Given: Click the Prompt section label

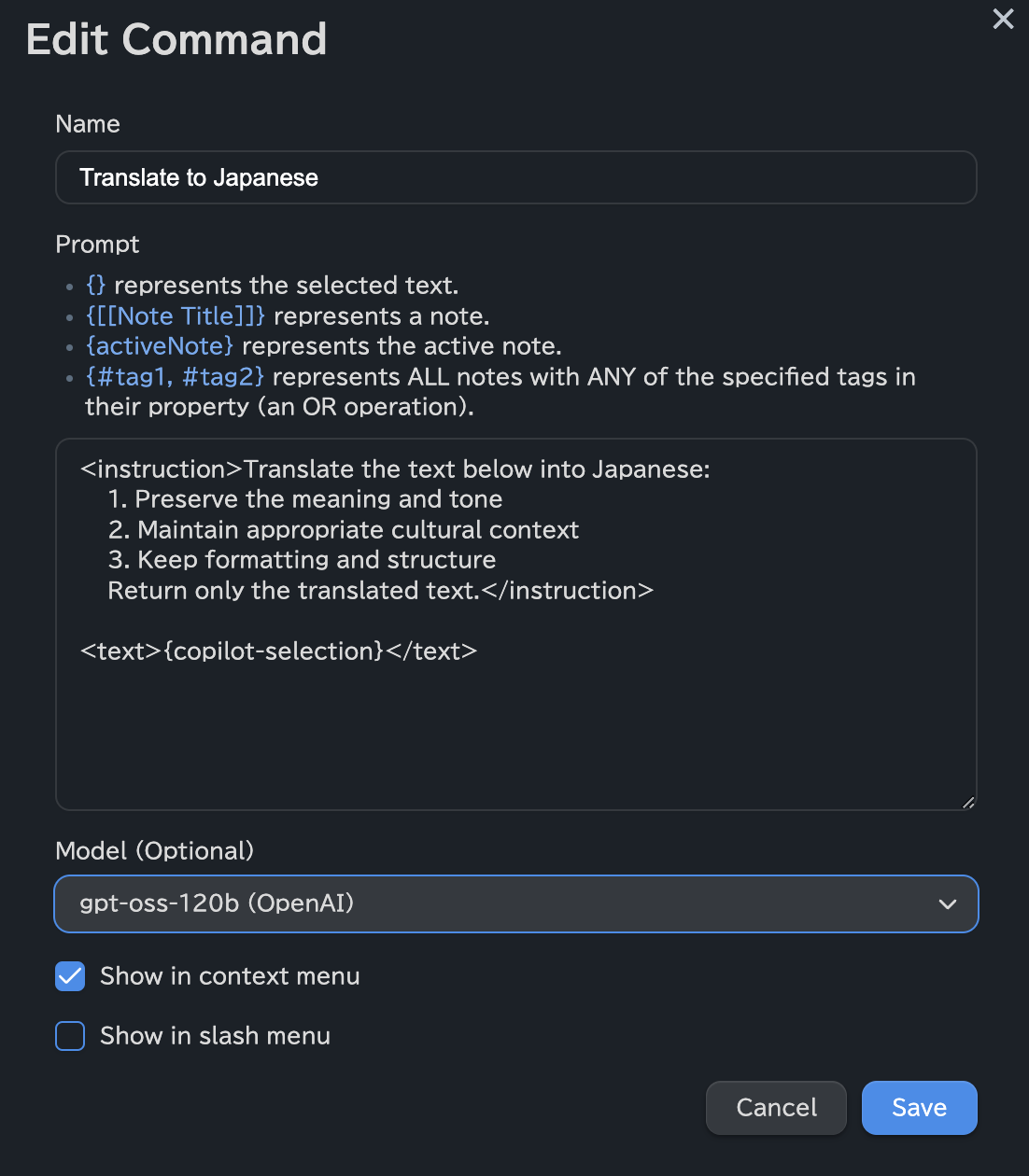Looking at the screenshot, I should point(97,245).
